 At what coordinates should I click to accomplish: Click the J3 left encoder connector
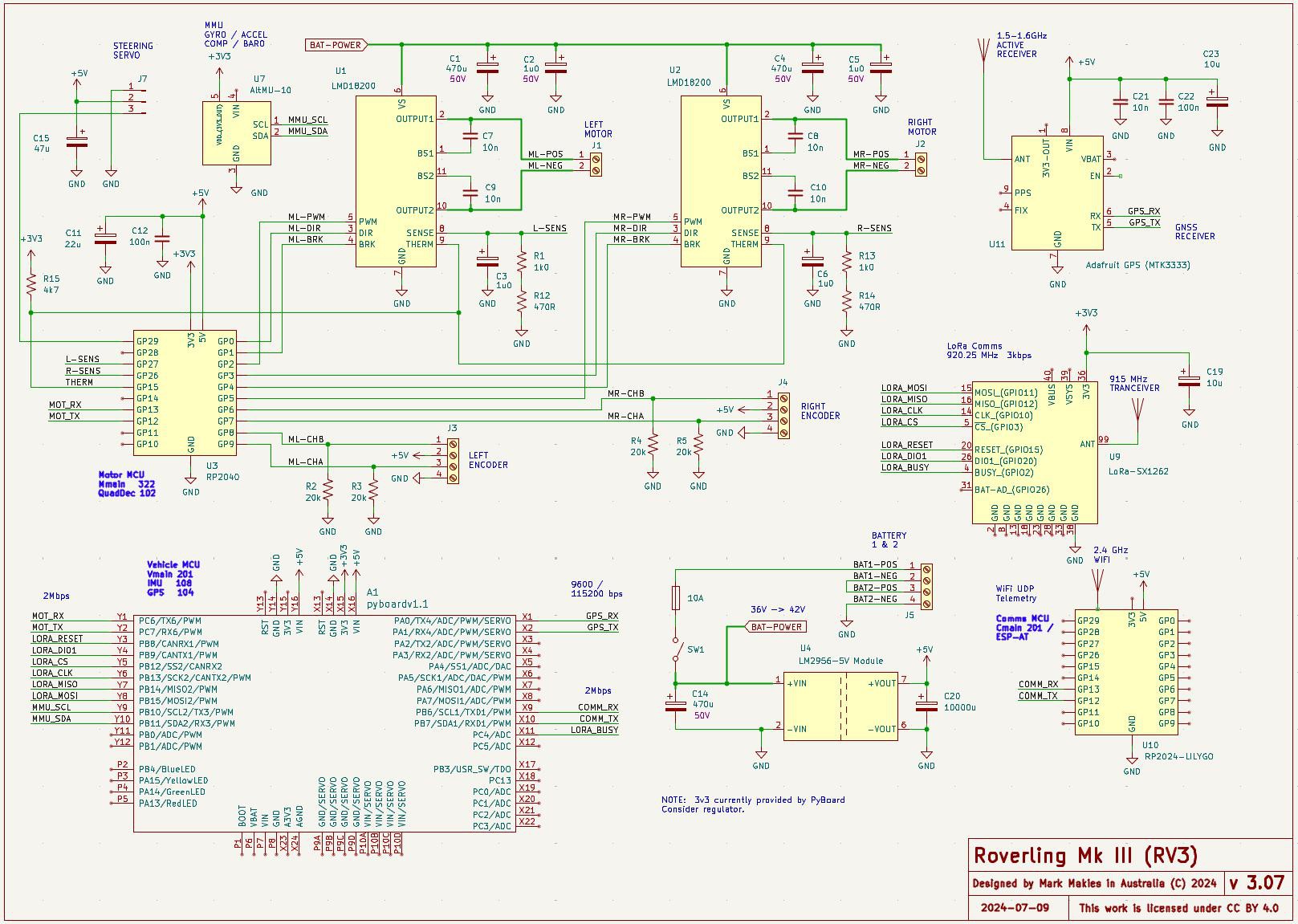click(x=453, y=460)
